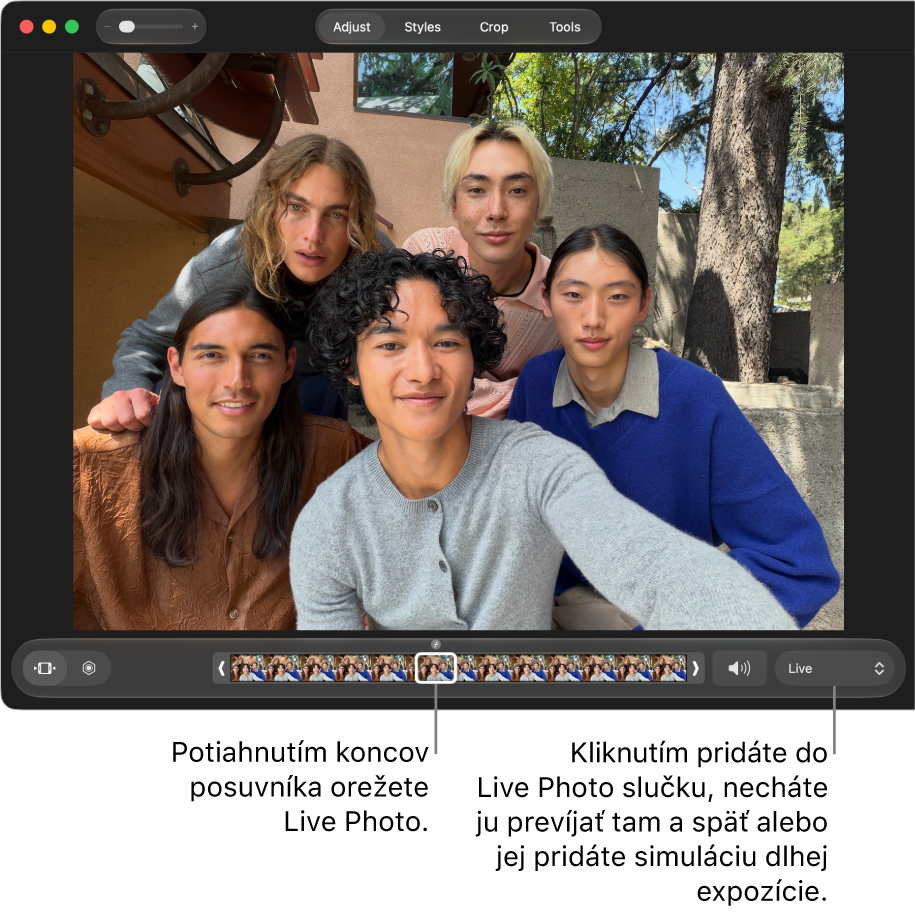Open the Styles tab
The height and width of the screenshot is (912, 915).
tap(422, 27)
